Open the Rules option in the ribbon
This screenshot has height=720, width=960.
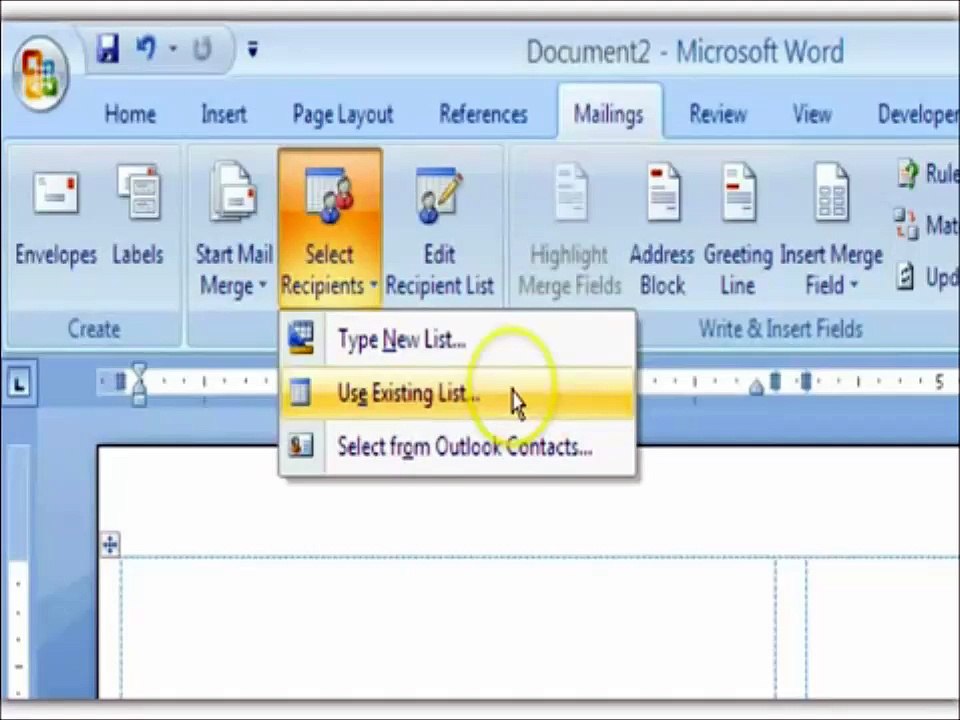point(926,173)
